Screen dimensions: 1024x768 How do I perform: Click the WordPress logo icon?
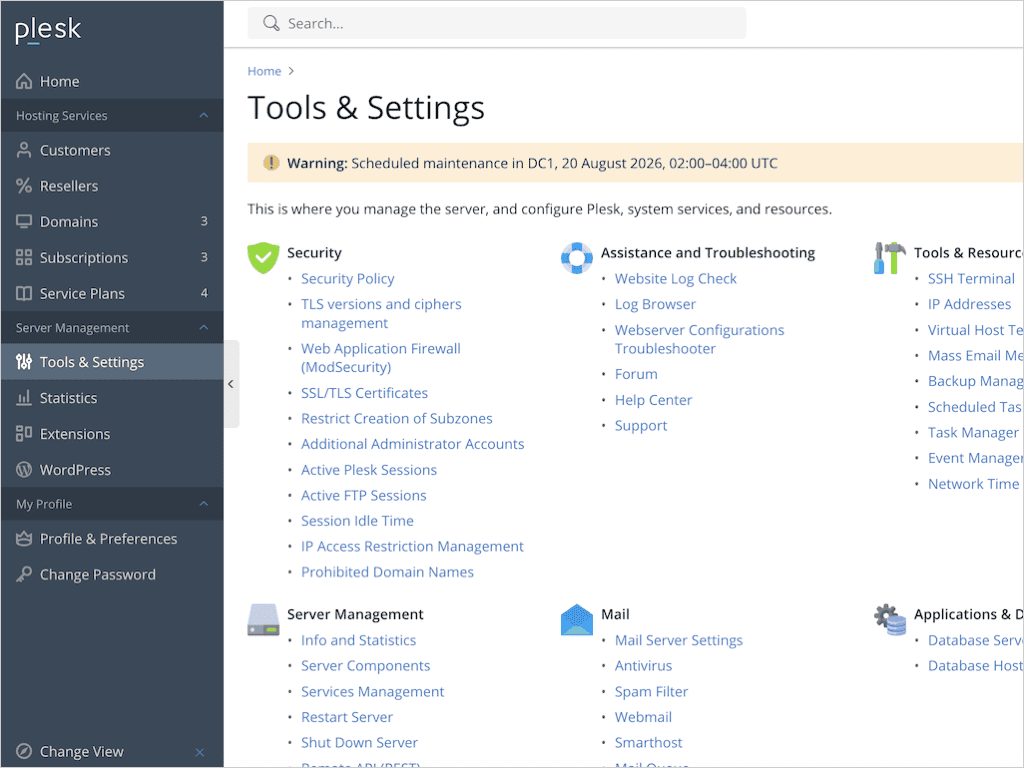point(24,470)
